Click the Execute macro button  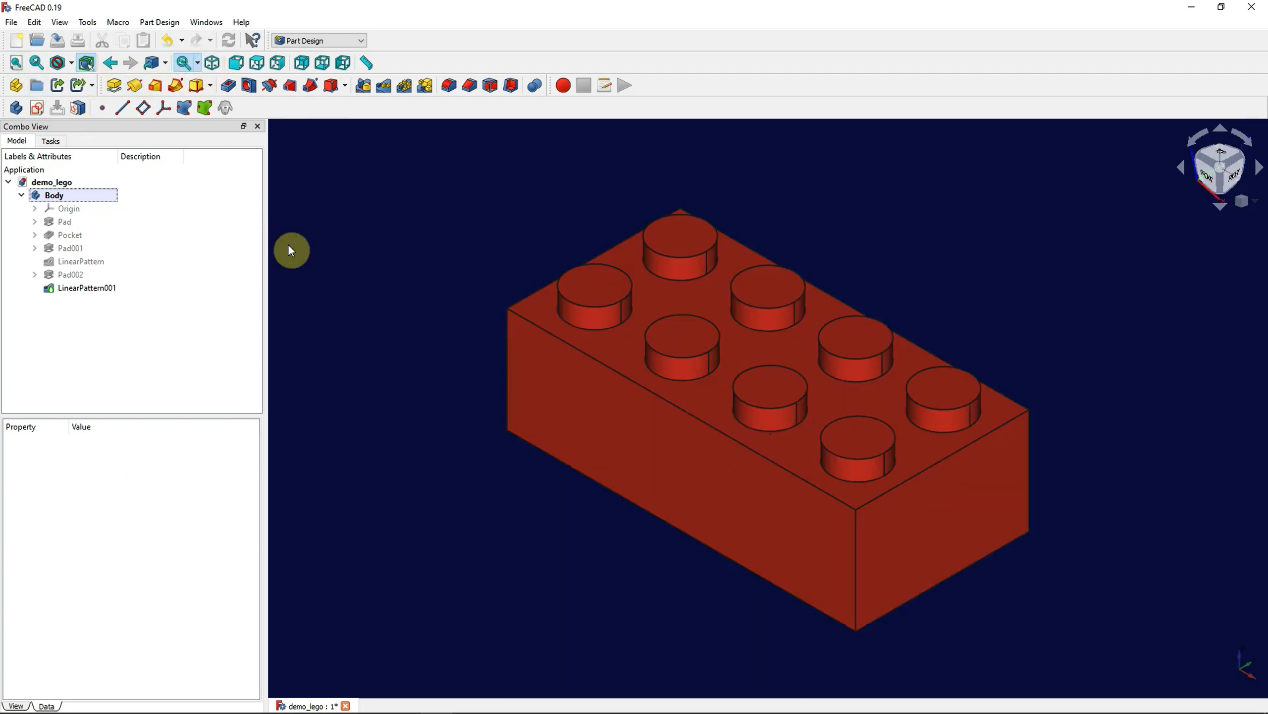624,85
